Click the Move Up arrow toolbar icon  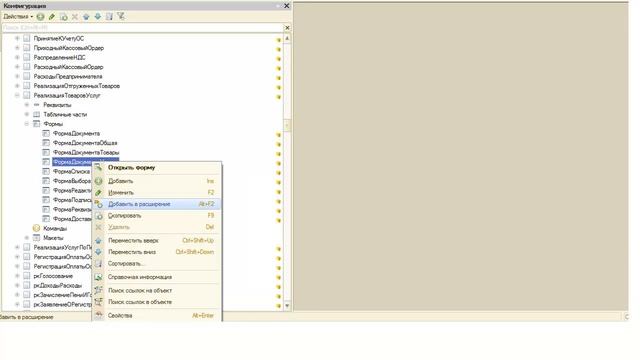click(86, 17)
